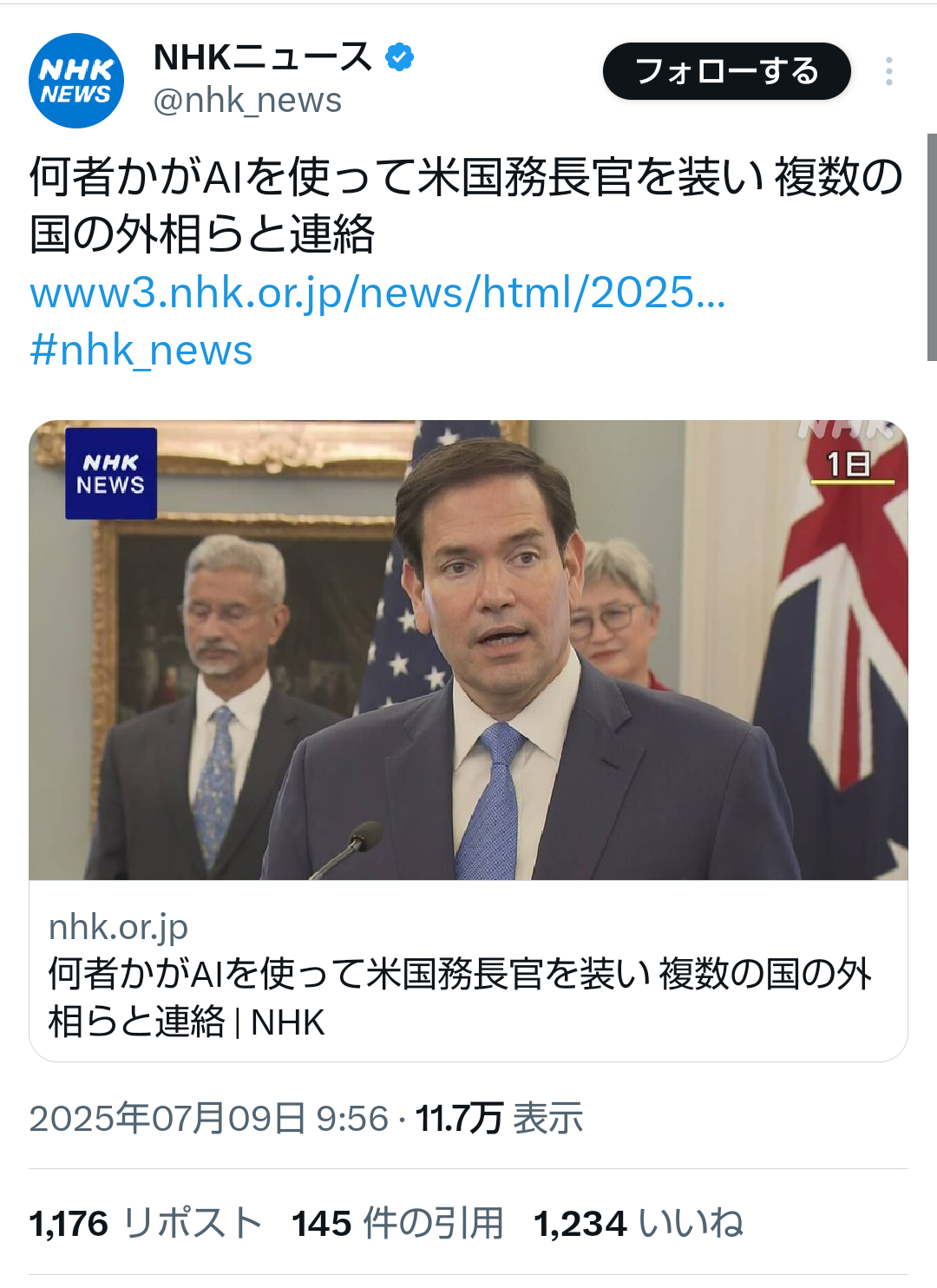Screen dimensions: 937x1288
Task: Visit the @nhk_news handle link
Action: [247, 101]
